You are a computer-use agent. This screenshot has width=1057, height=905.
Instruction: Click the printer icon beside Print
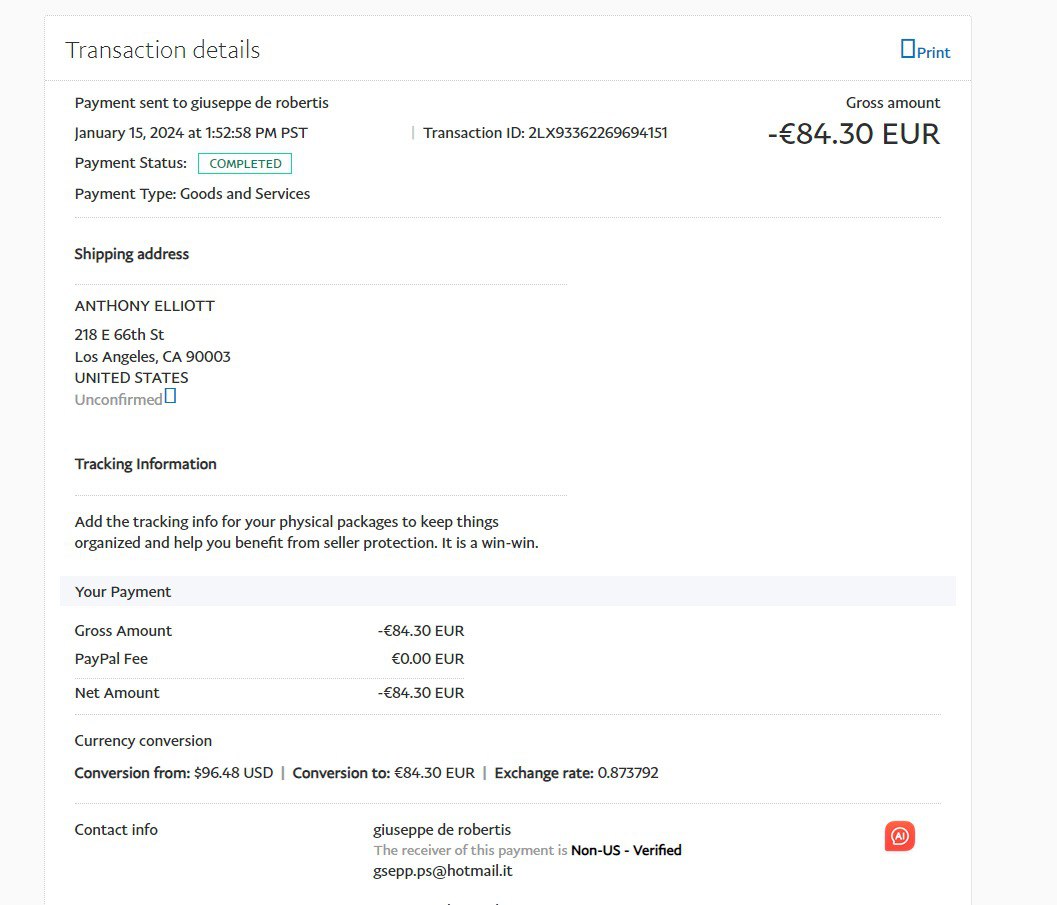[x=908, y=48]
